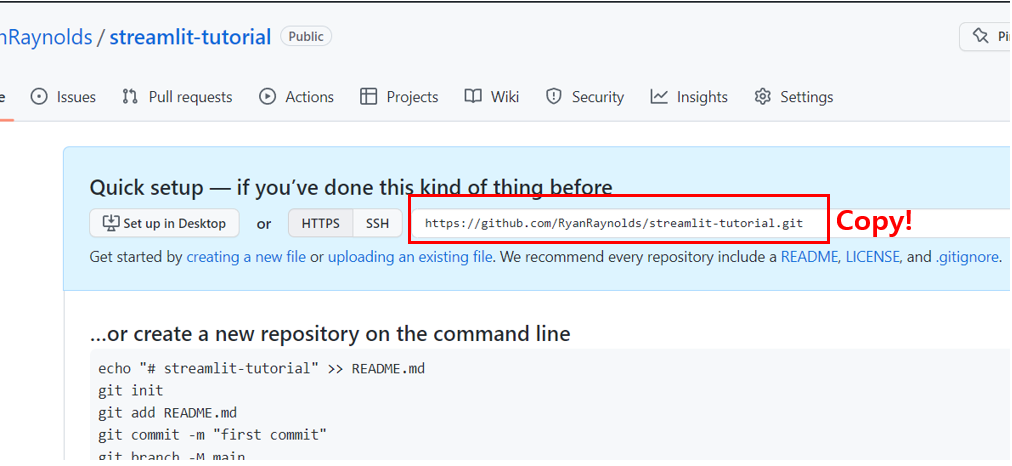Click the Actions play icon
Screen dimensions: 1012x466
click(x=267, y=97)
